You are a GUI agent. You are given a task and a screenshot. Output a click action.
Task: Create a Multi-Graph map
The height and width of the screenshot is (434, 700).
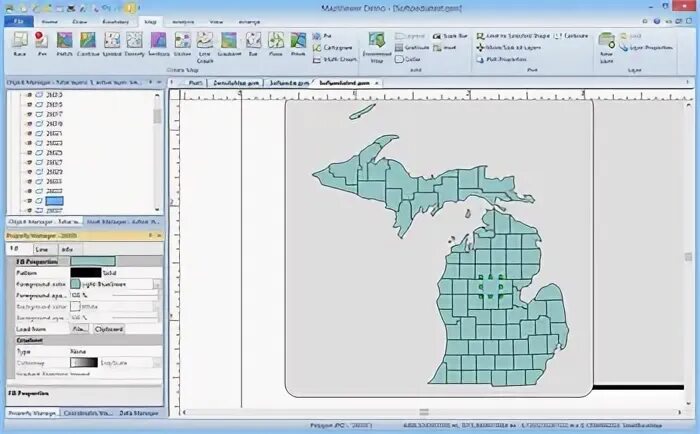[334, 59]
